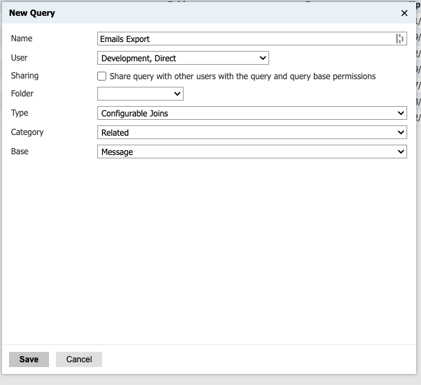Click the Folder field label
The image size is (421, 385).
point(22,93)
